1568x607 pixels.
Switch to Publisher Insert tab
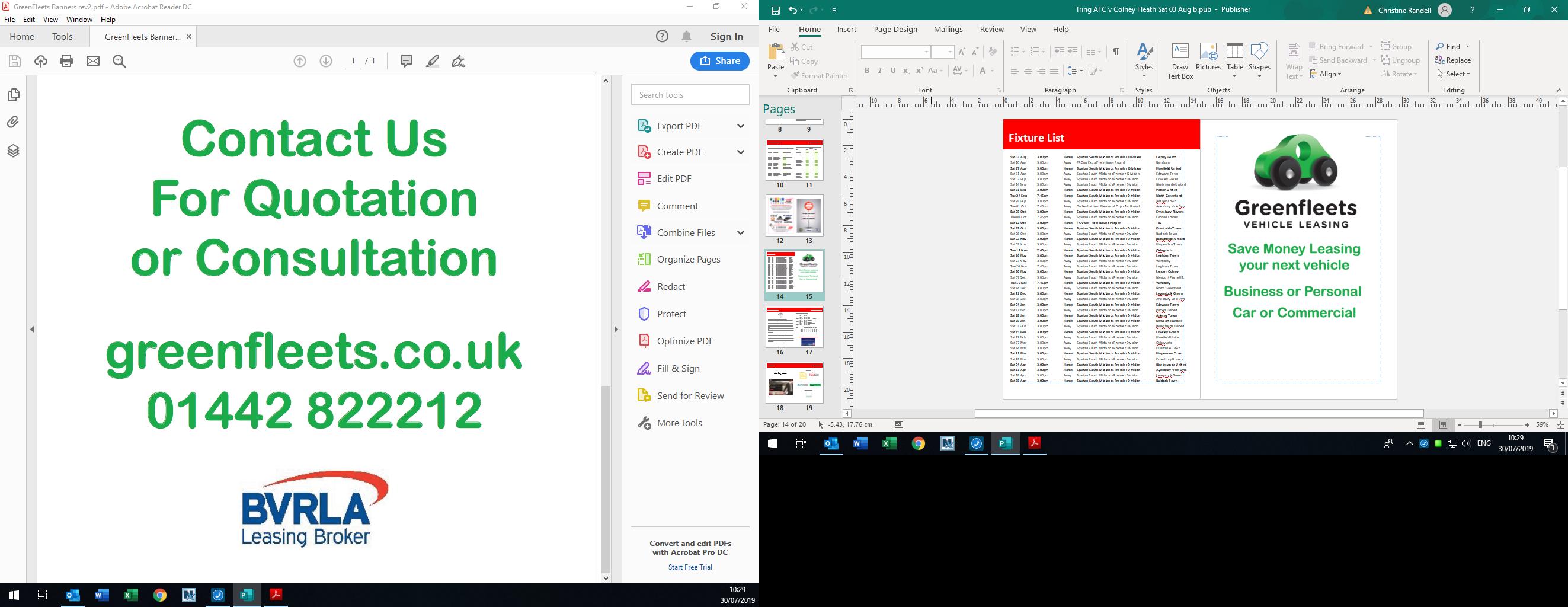[x=846, y=29]
